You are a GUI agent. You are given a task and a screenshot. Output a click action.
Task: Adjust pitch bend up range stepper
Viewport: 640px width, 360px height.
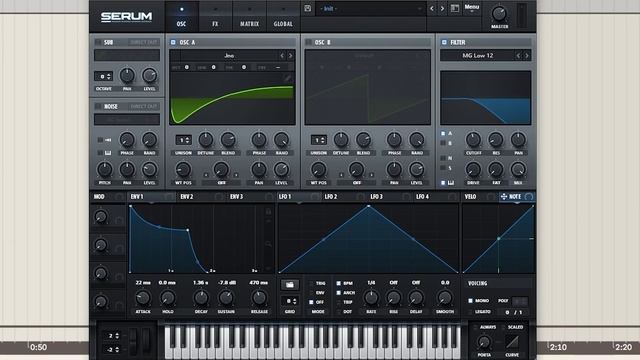click(111, 336)
